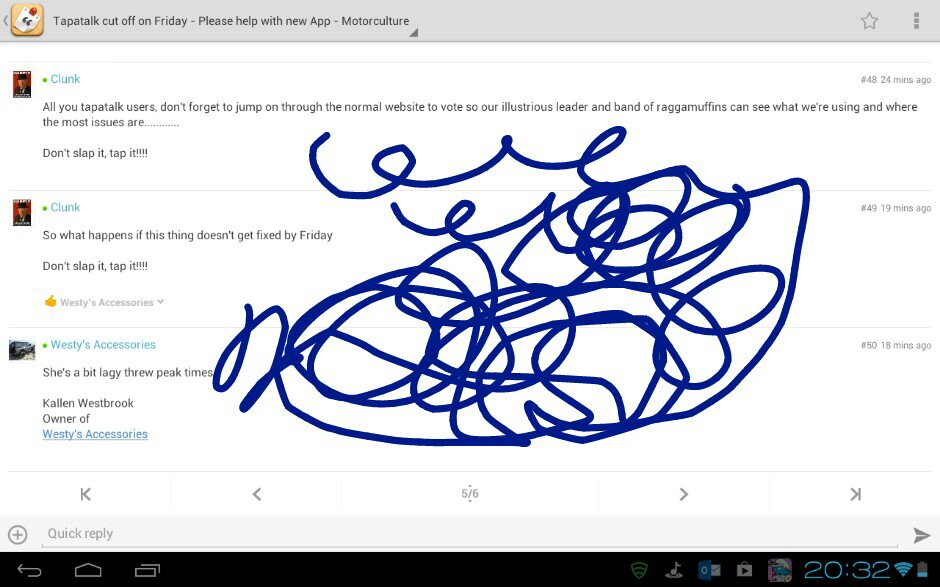Screen dimensions: 940x587
Task: Jump to the last page of thread
Action: pos(855,494)
